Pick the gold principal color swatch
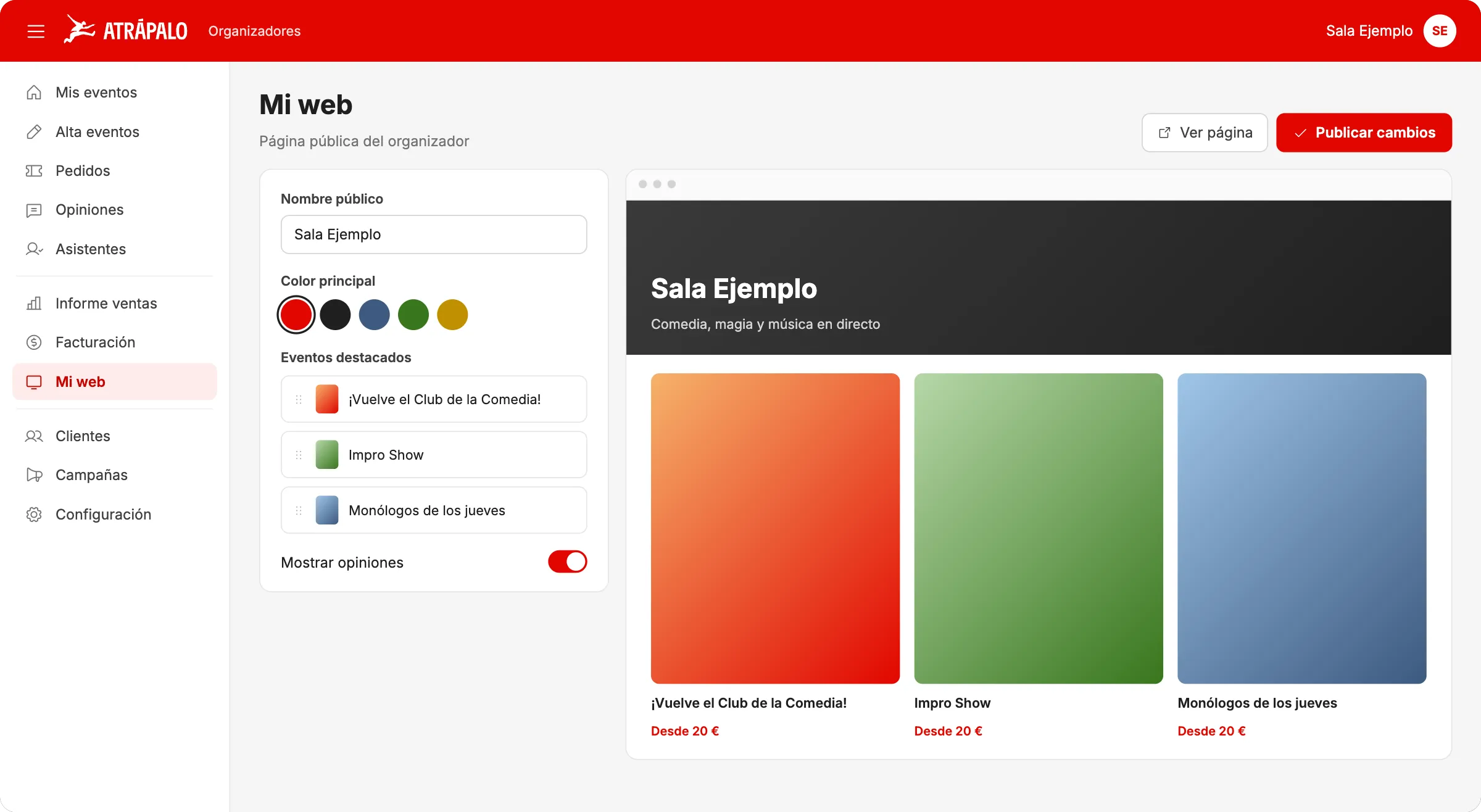 tap(452, 315)
